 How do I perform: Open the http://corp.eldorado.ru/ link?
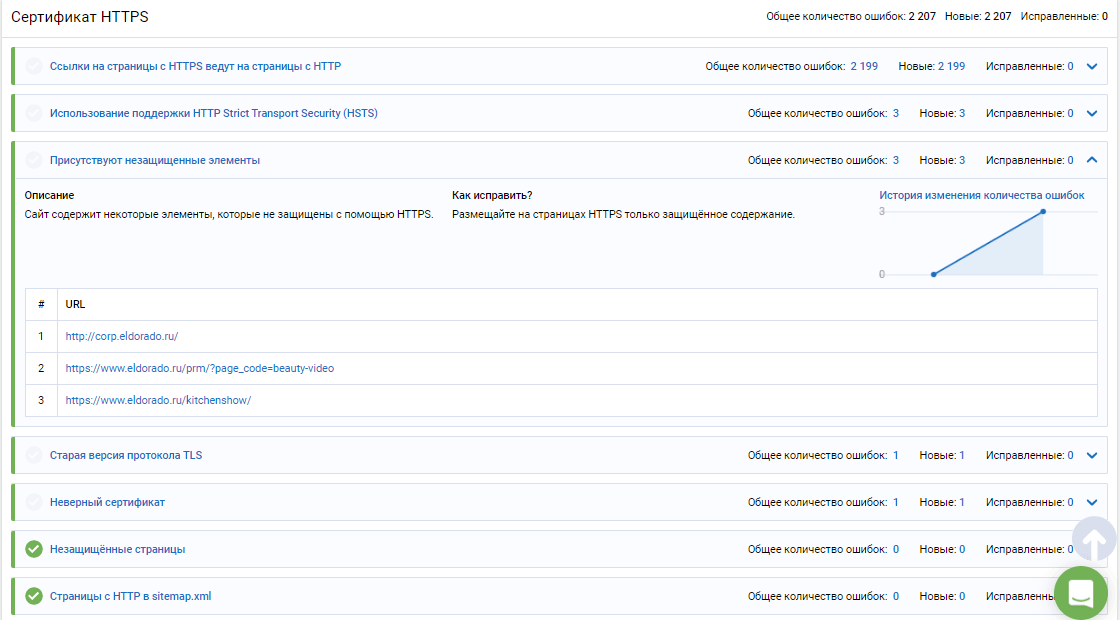121,336
